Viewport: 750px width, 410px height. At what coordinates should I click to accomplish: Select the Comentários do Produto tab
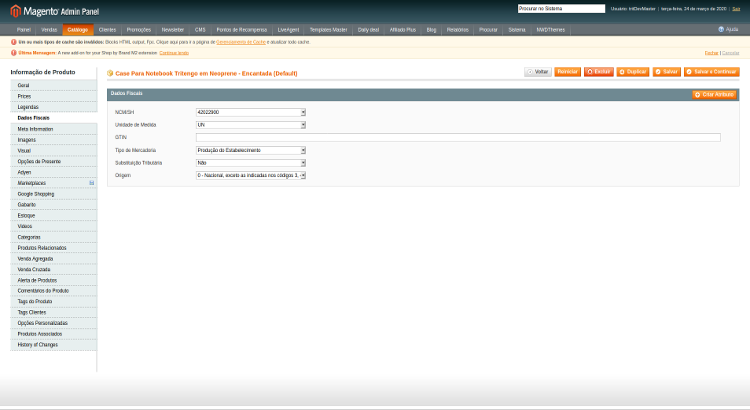pyautogui.click(x=54, y=291)
